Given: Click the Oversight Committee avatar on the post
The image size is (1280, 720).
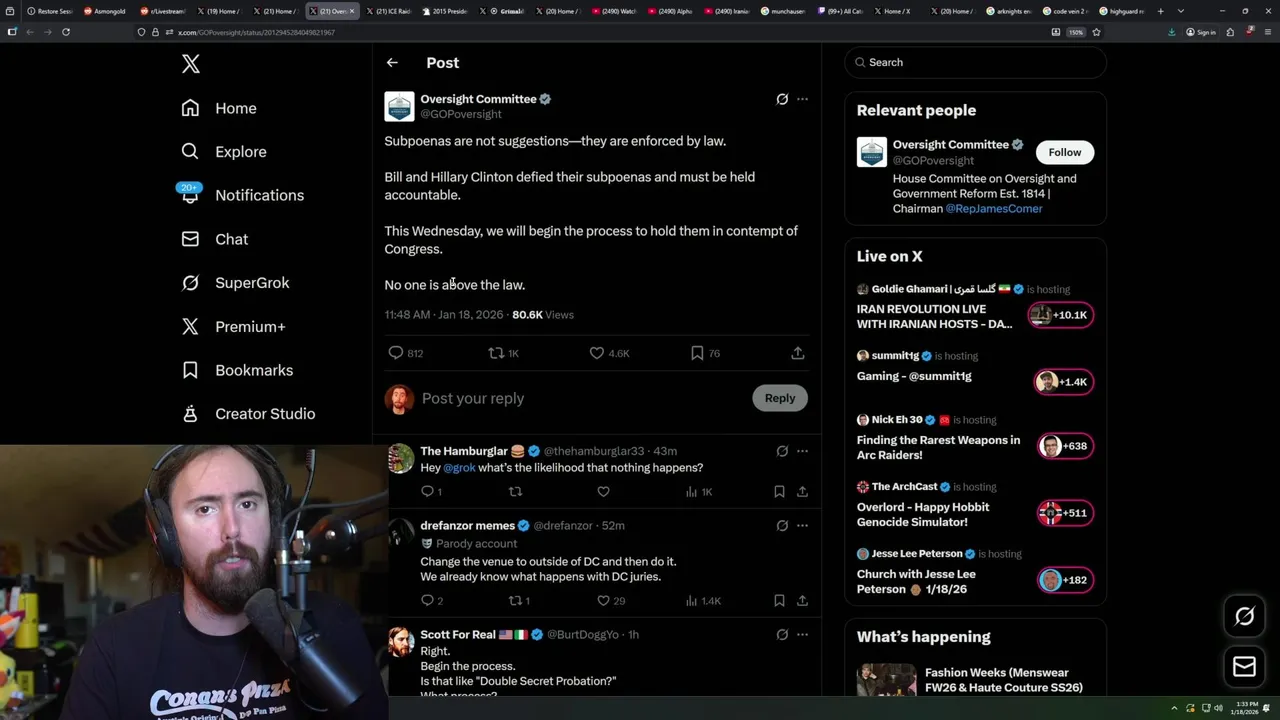Looking at the screenshot, I should click(399, 106).
